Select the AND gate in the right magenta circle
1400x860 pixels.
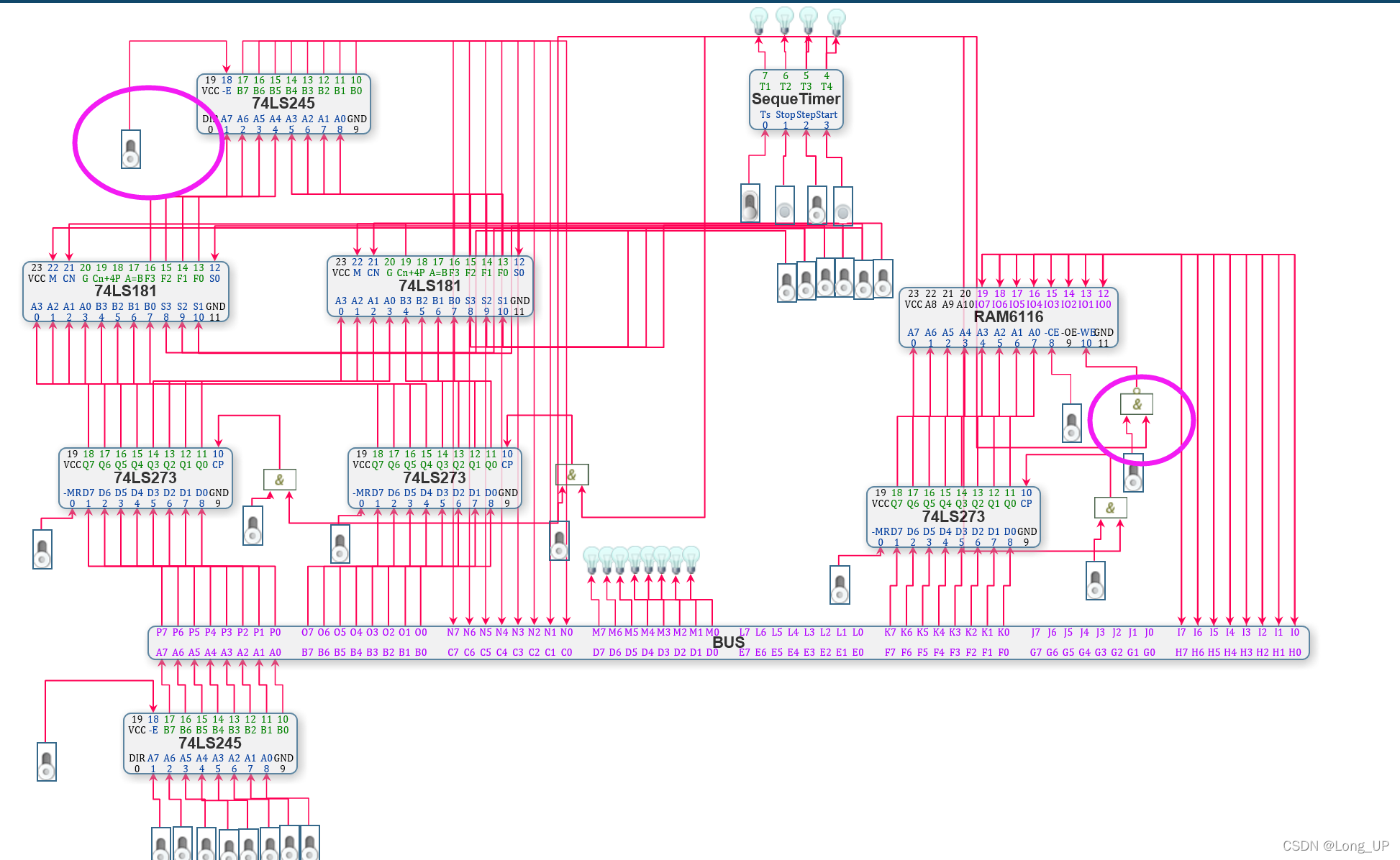point(1137,404)
